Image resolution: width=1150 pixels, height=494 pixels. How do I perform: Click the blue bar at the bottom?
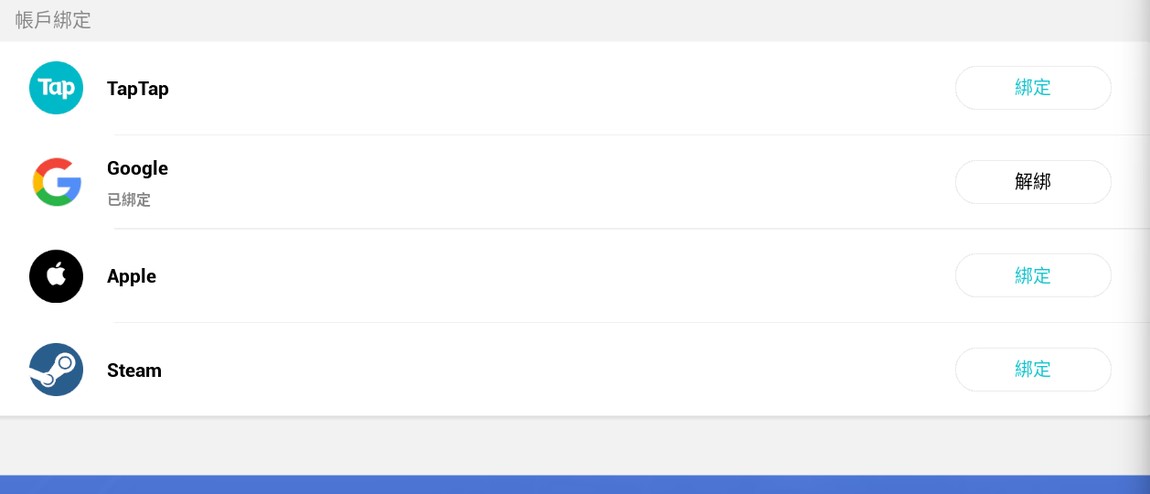click(575, 485)
